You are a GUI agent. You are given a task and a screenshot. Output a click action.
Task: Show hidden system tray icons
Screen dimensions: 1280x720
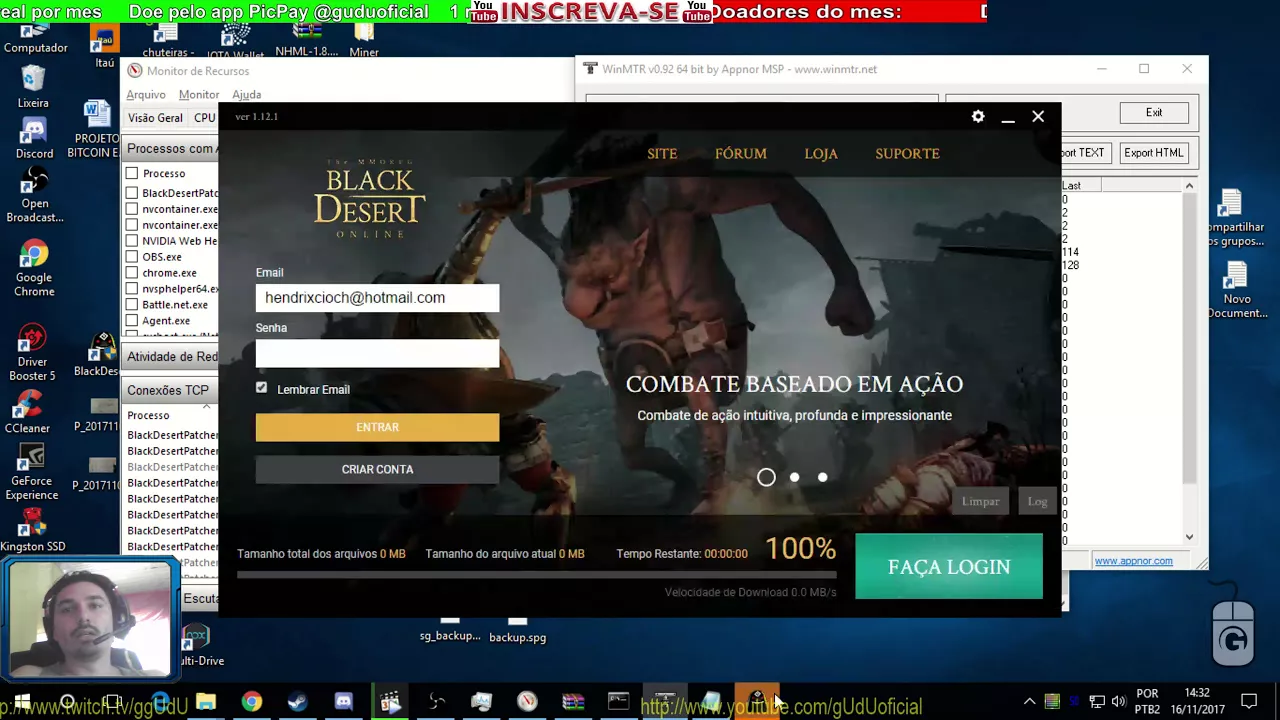[x=1029, y=702]
